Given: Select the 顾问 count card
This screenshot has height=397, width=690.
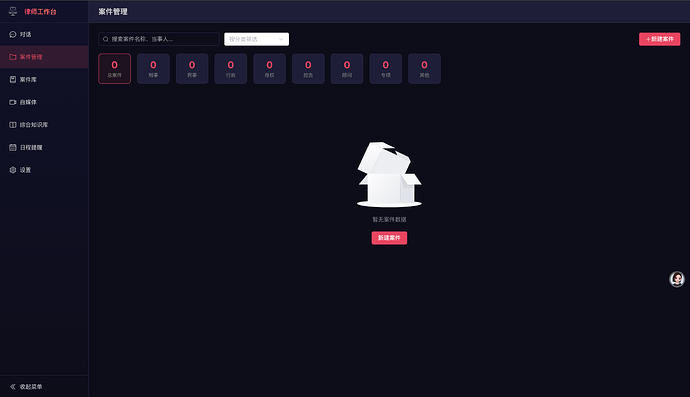Looking at the screenshot, I should (347, 69).
